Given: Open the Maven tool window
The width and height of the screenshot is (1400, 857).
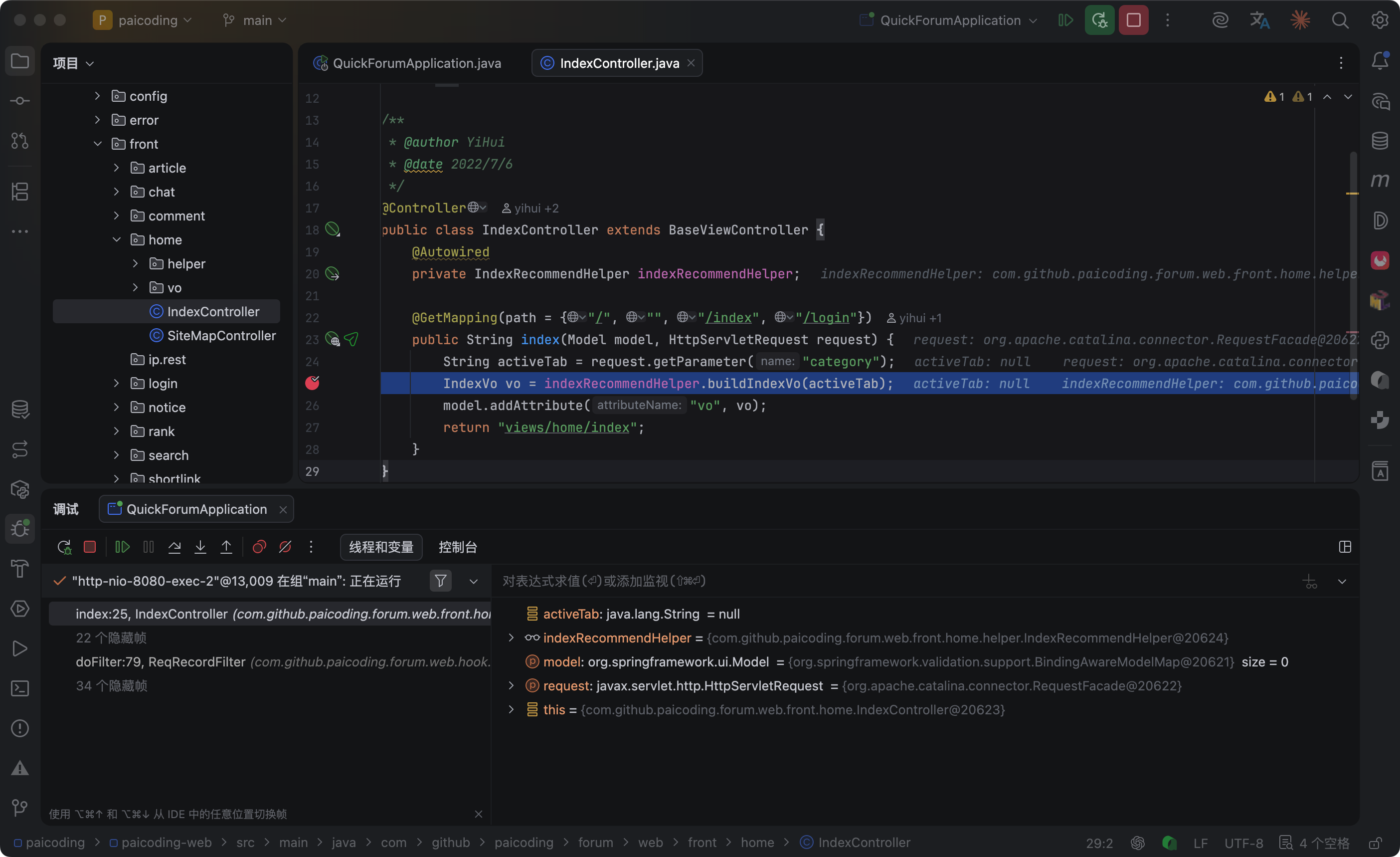Looking at the screenshot, I should 1380,180.
